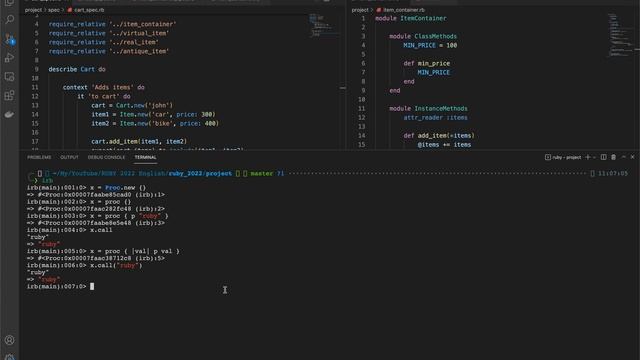This screenshot has width=640, height=360.
Task: Click the item1 = Item.new('car') line
Action: click(153, 114)
